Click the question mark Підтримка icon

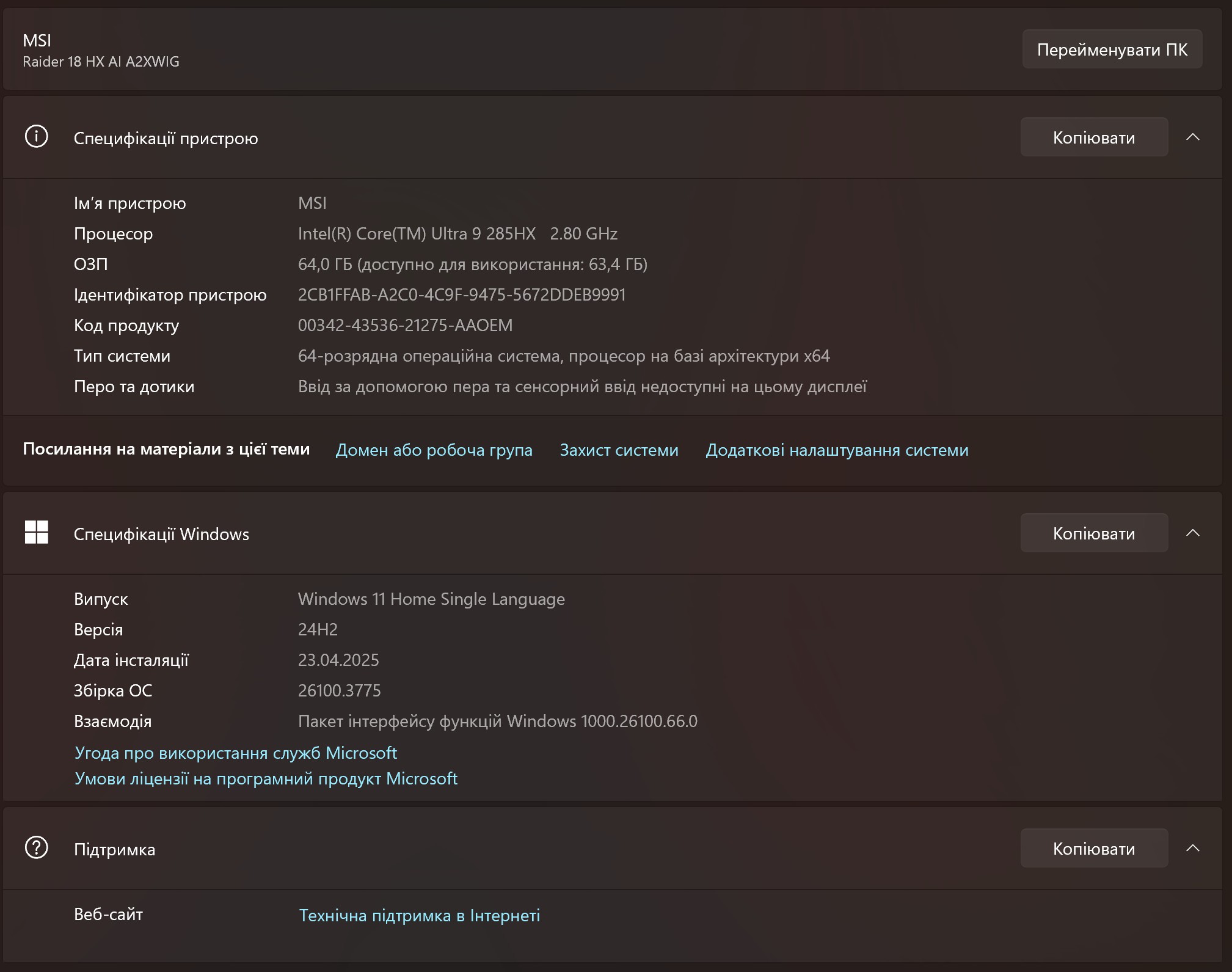(36, 847)
